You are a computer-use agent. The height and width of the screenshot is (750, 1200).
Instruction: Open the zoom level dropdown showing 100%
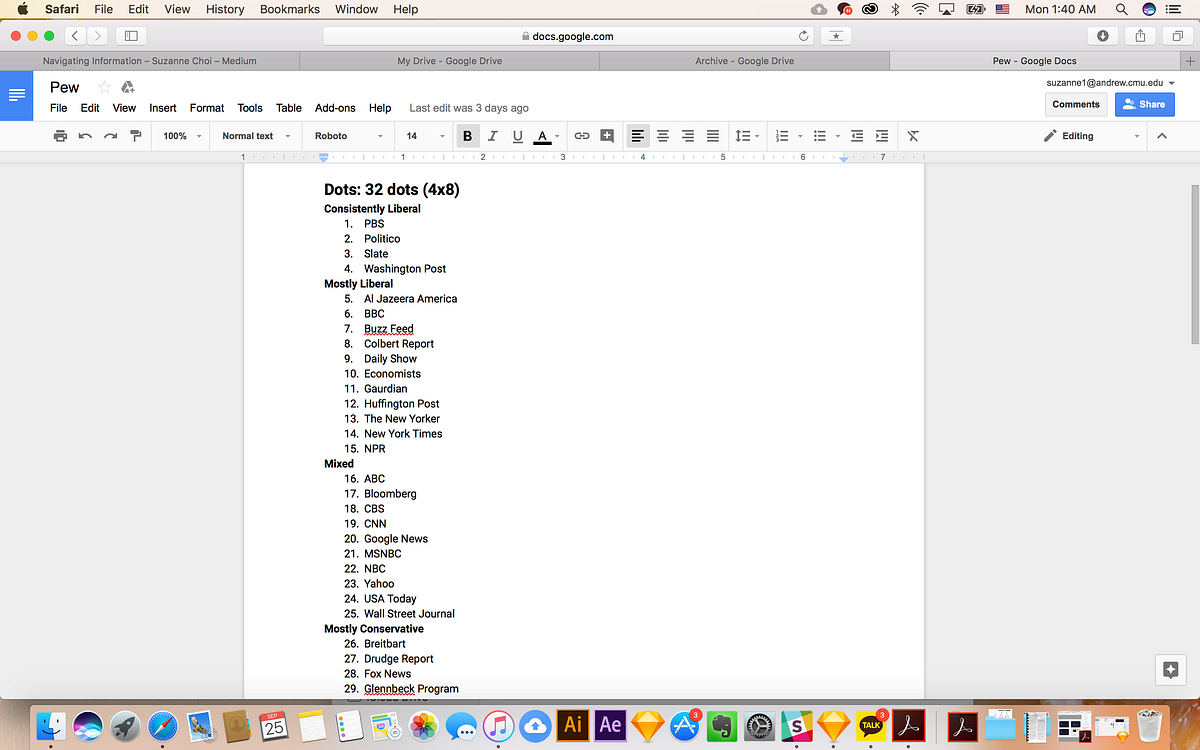coord(182,136)
